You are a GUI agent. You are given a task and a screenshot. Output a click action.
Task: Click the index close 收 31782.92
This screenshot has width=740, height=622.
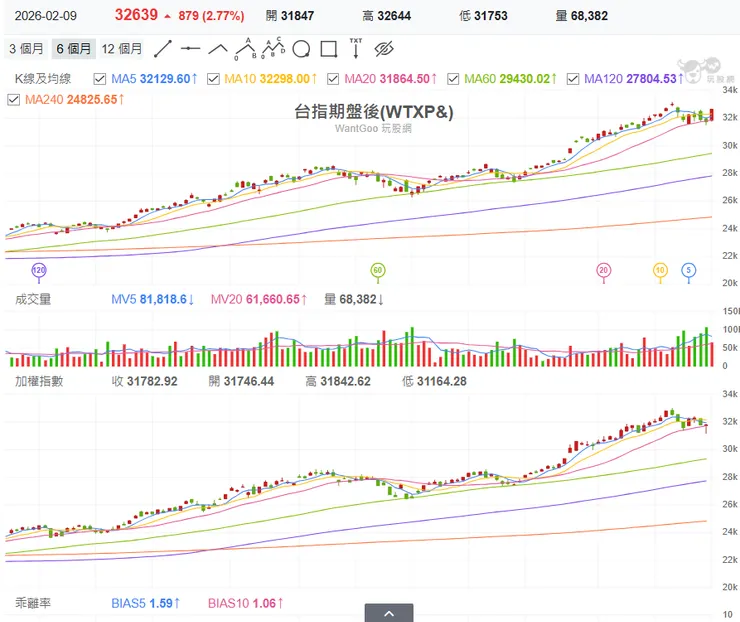145,381
